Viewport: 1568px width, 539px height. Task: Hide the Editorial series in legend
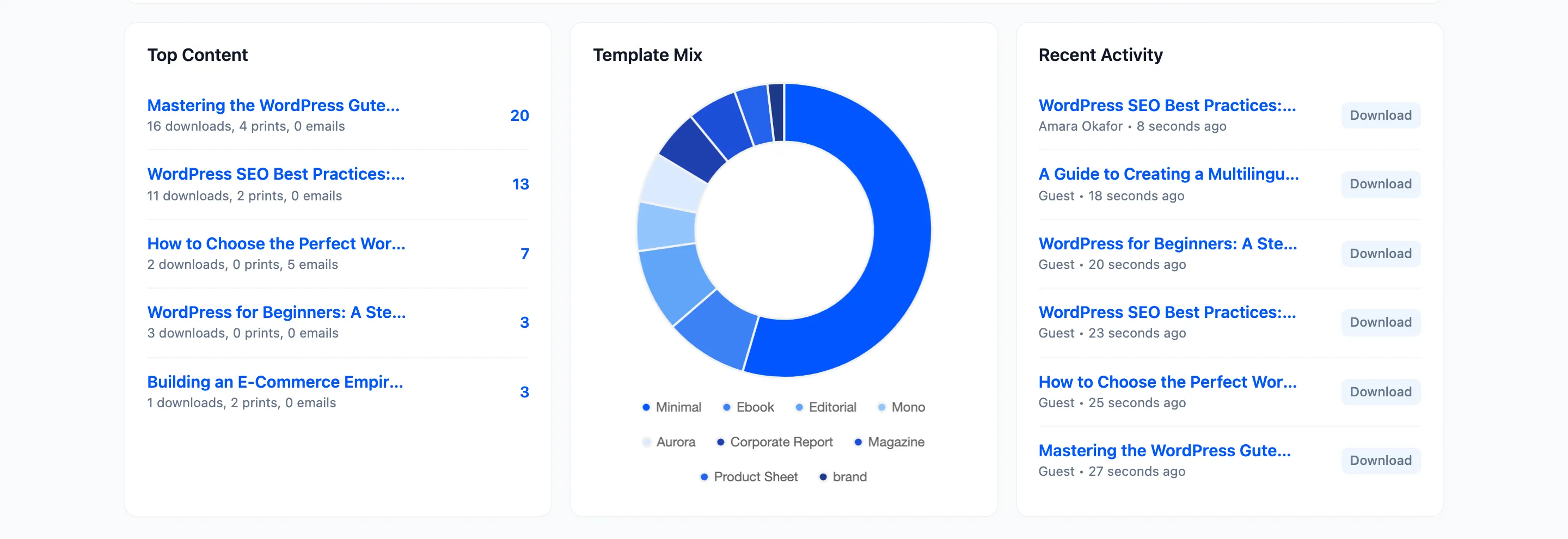(825, 407)
